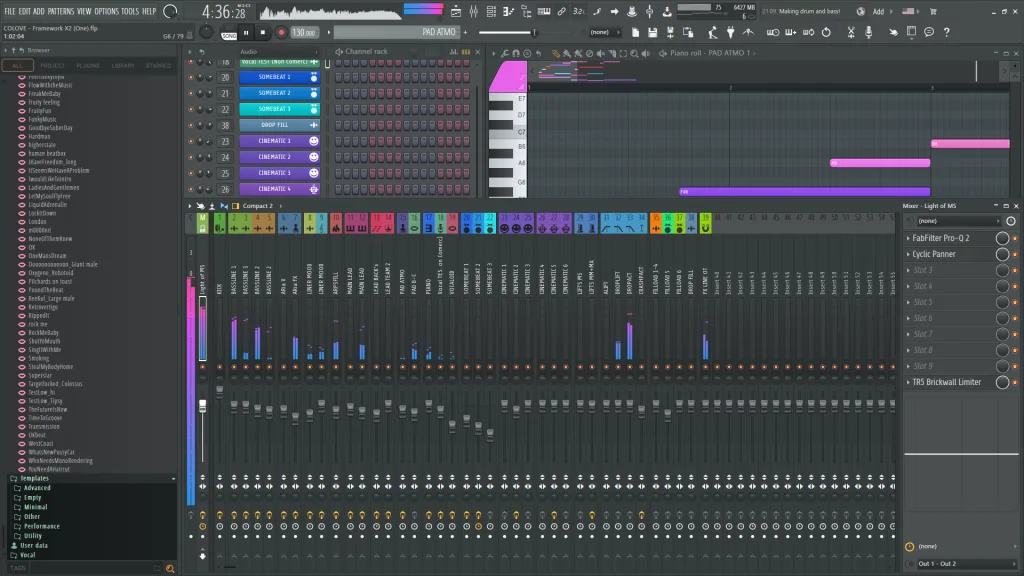Viewport: 1024px width, 576px height.
Task: Click the step sequencer bars icon in Channel rack
Action: pos(466,52)
